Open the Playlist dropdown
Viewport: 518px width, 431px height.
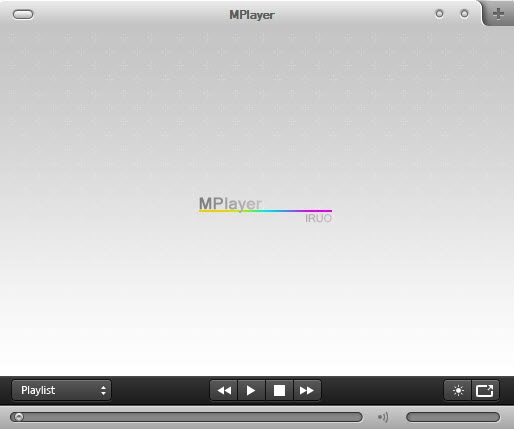pos(61,390)
